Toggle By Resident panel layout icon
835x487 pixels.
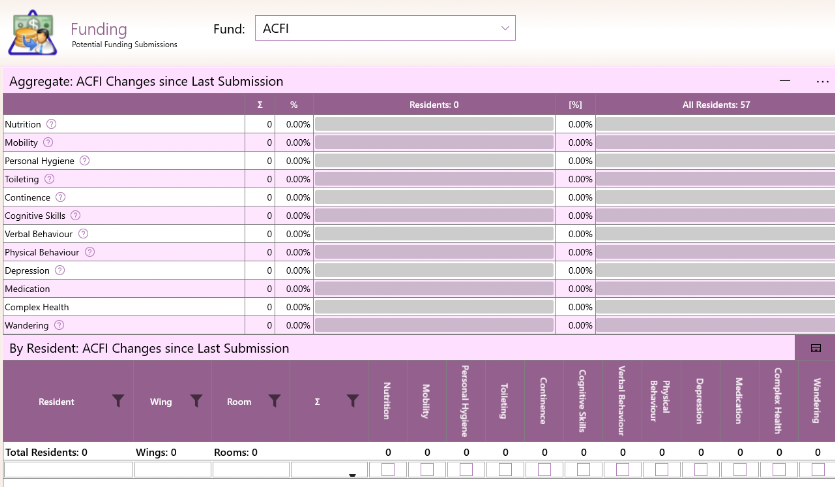(815, 348)
